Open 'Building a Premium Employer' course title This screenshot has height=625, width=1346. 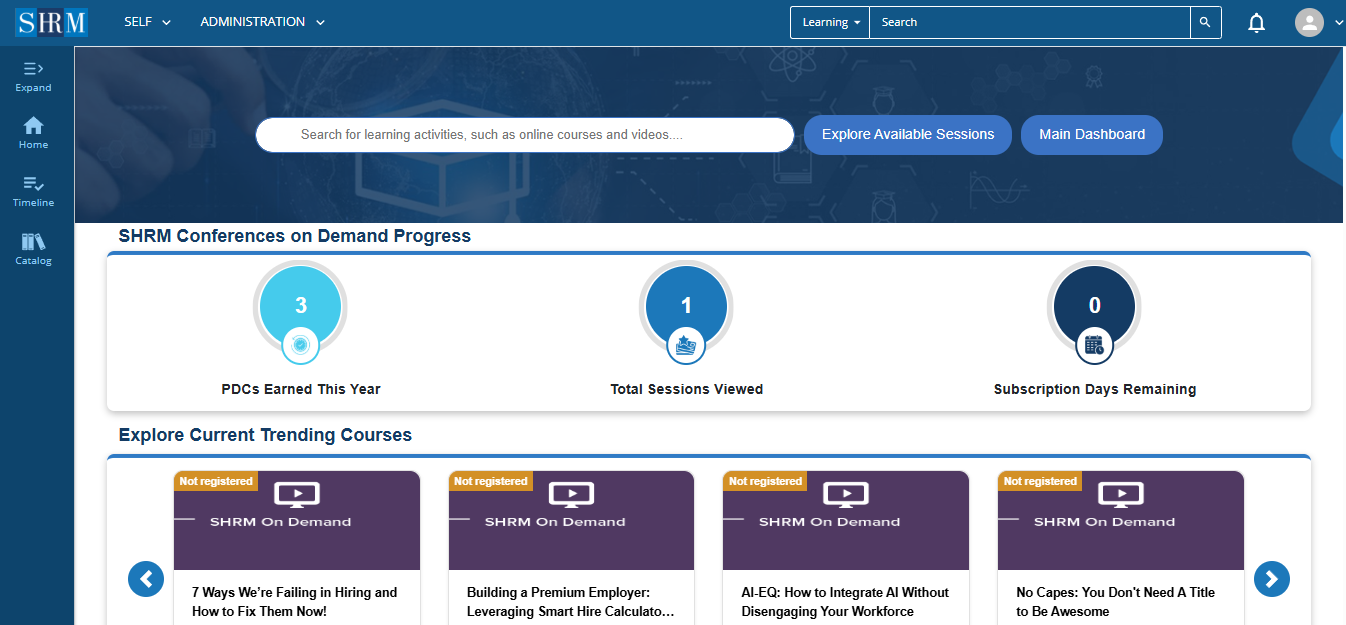click(571, 602)
